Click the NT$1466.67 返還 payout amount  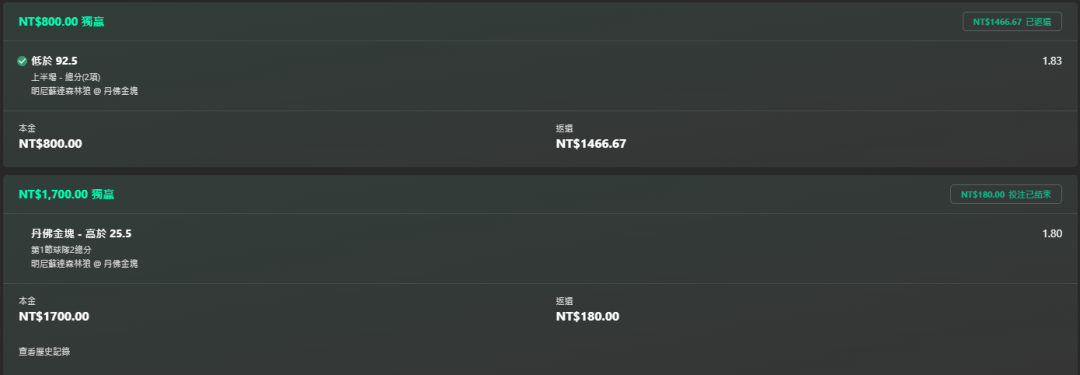tap(591, 144)
